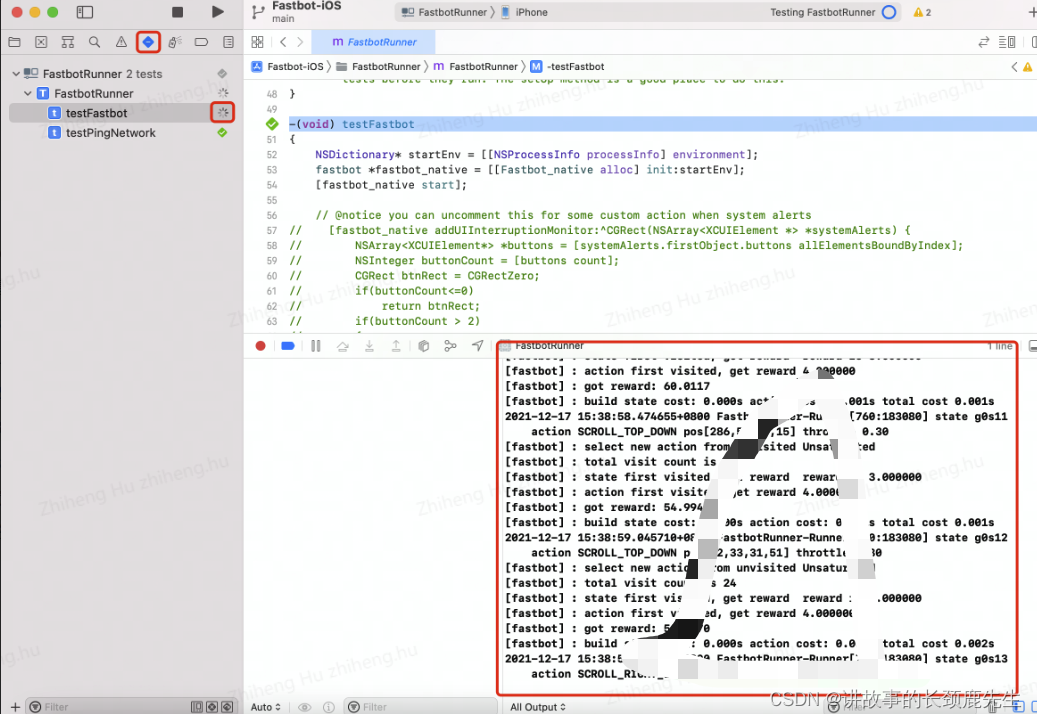Image resolution: width=1037 pixels, height=718 pixels.
Task: Click the variables view Filter field
Action: click(421, 707)
